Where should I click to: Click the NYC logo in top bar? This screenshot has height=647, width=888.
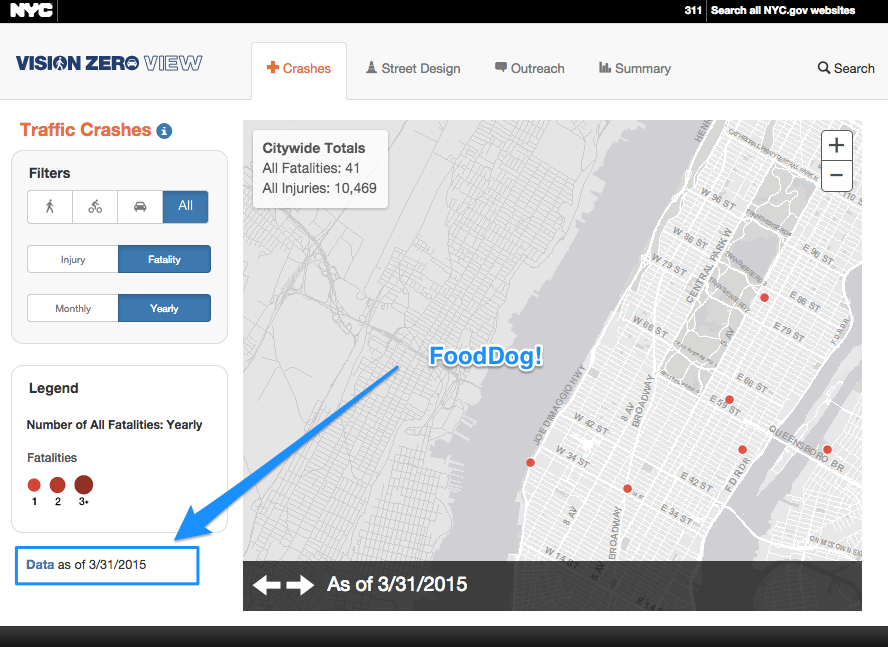click(x=31, y=10)
